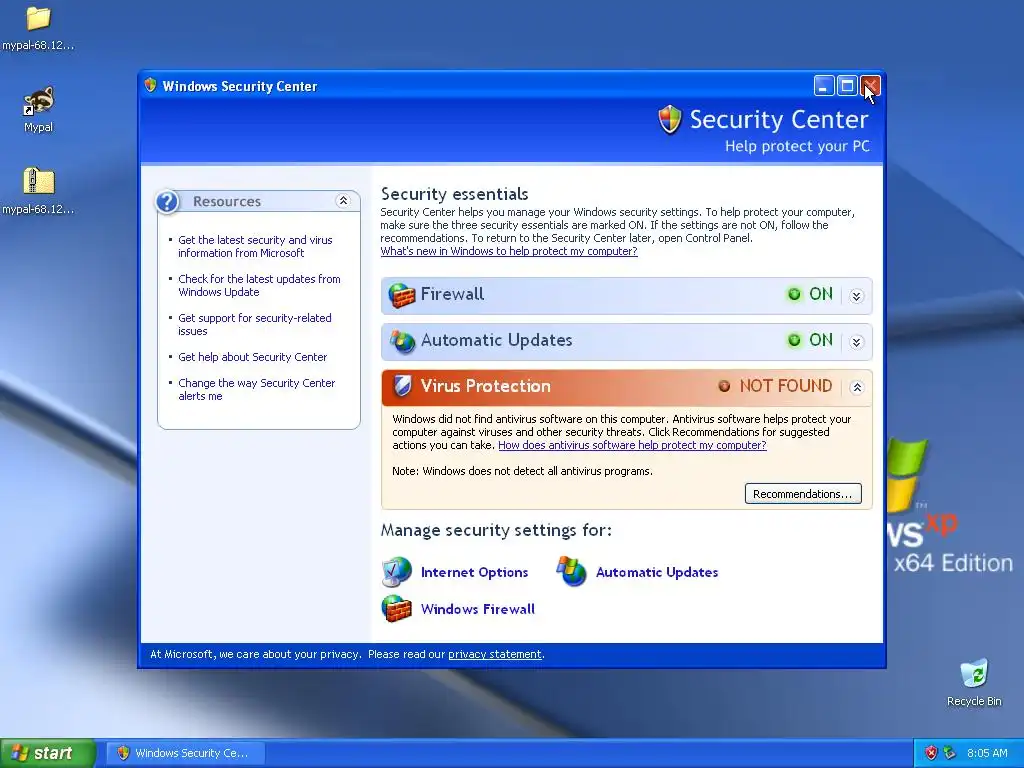This screenshot has height=768, width=1024.
Task: Click the Automatic Updates globe icon in essentials
Action: (402, 341)
